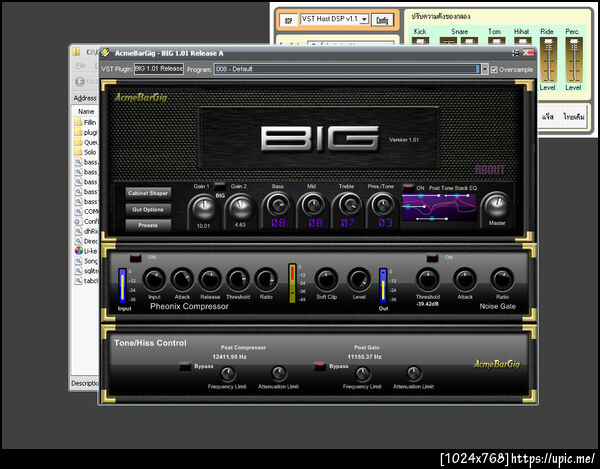The image size is (600, 469).
Task: Click the music note icon beside close button
Action: point(516,53)
